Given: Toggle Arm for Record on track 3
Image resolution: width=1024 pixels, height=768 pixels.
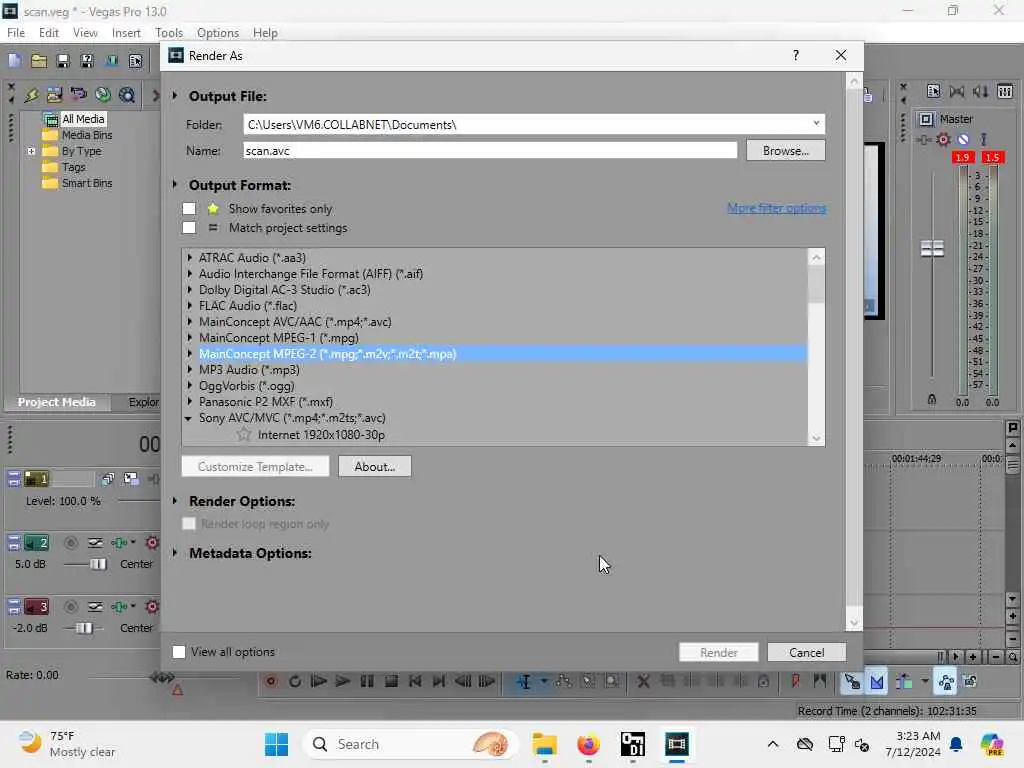Looking at the screenshot, I should [x=71, y=607].
